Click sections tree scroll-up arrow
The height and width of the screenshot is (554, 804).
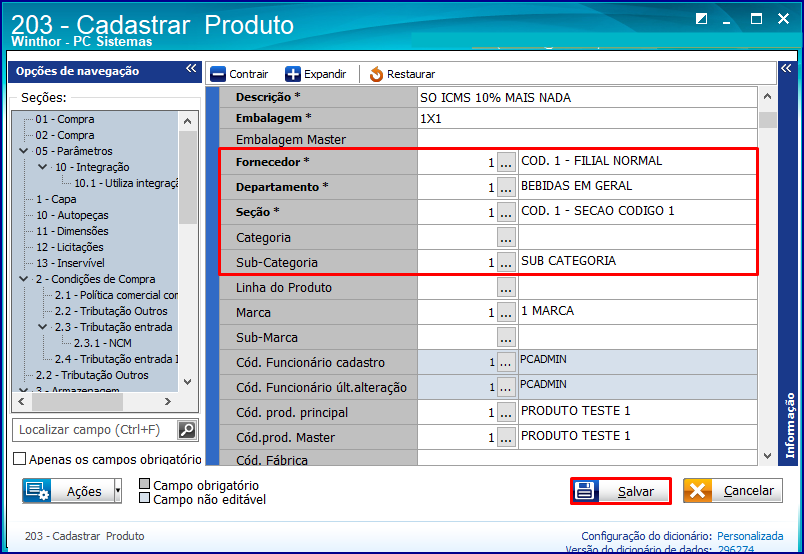(x=188, y=121)
